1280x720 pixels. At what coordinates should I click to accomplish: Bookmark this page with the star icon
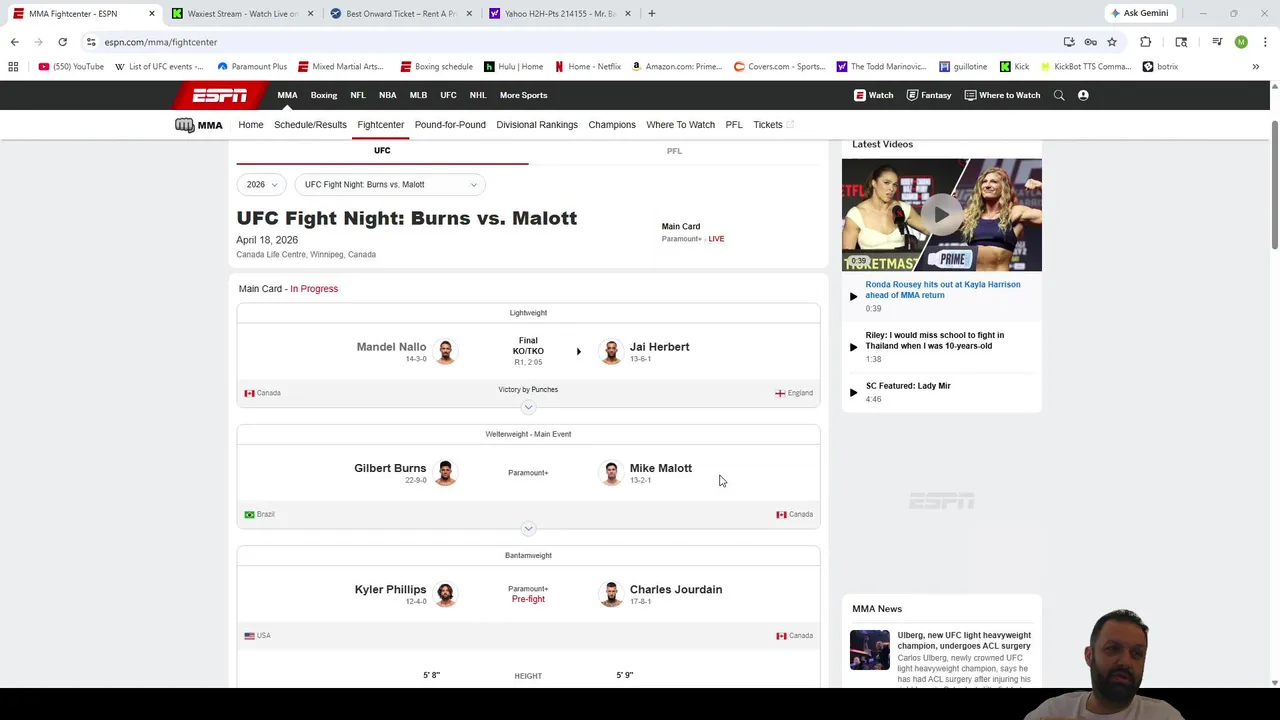coord(1112,42)
